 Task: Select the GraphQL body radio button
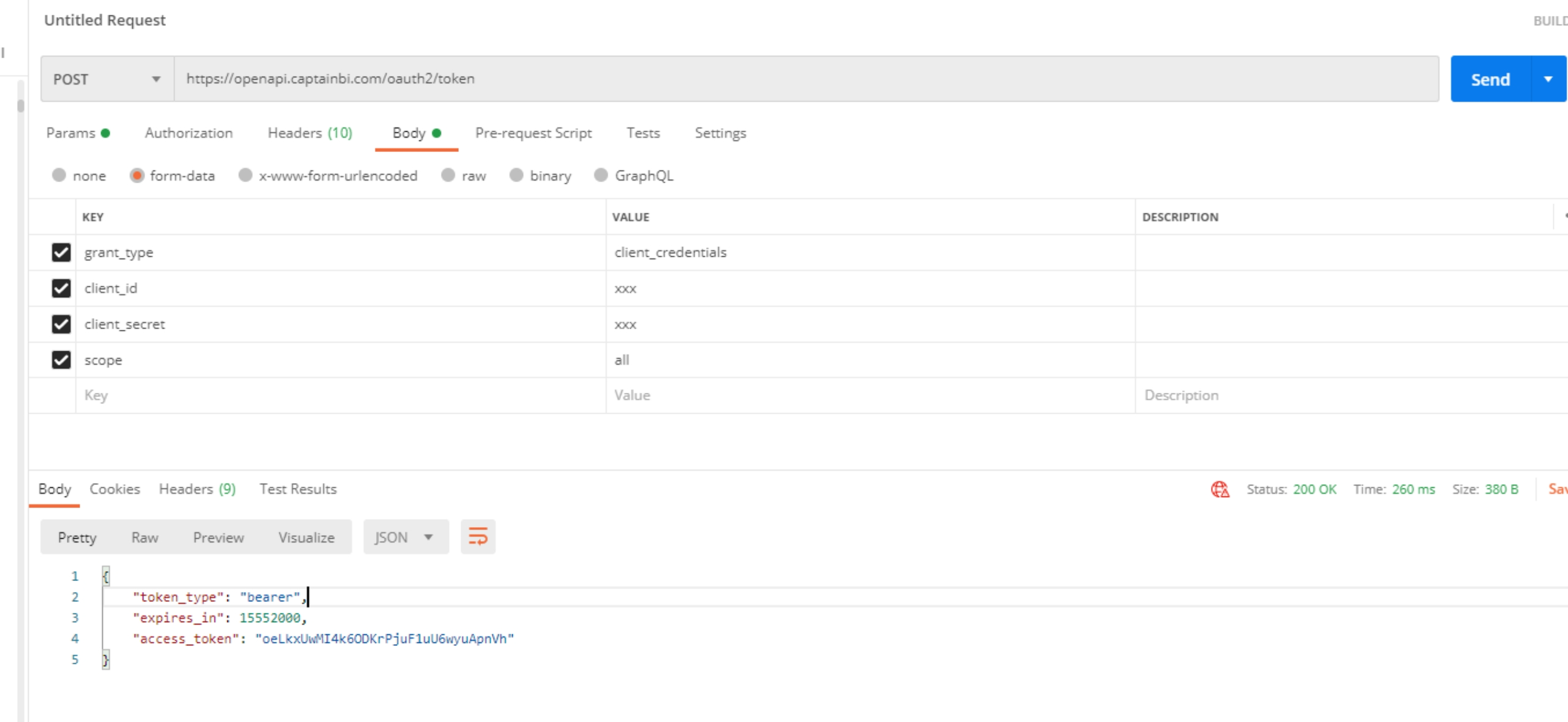[x=601, y=175]
